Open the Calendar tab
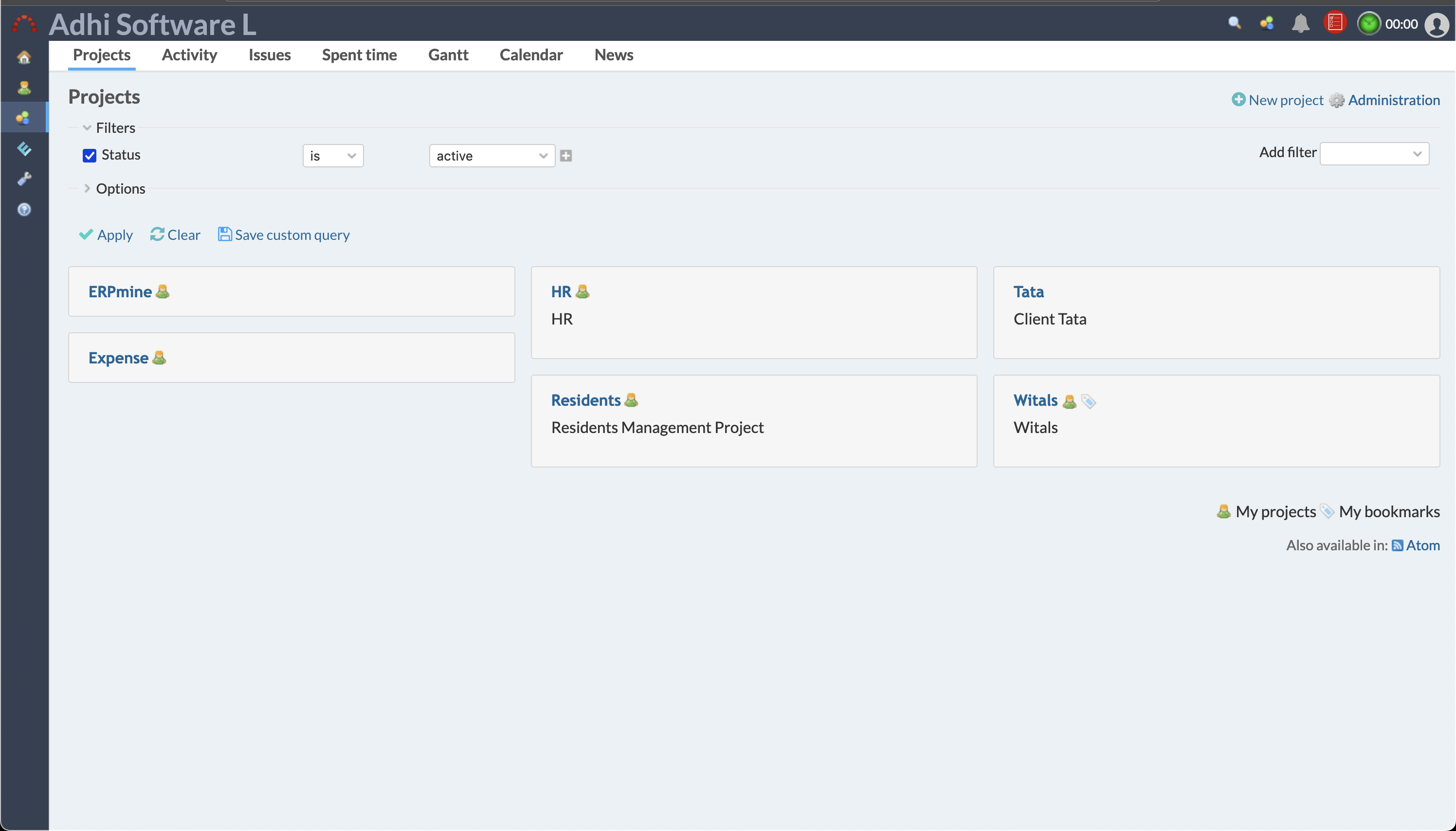The width and height of the screenshot is (1456, 831). (531, 55)
